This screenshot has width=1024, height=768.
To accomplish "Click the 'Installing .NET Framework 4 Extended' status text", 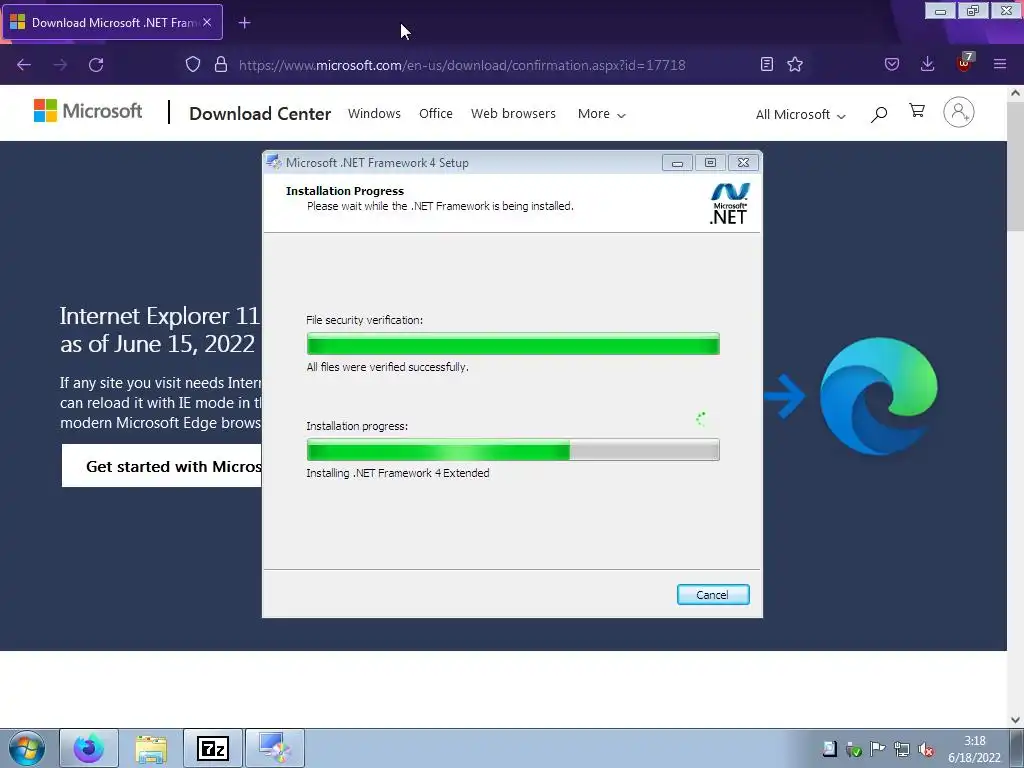I will pos(398,473).
